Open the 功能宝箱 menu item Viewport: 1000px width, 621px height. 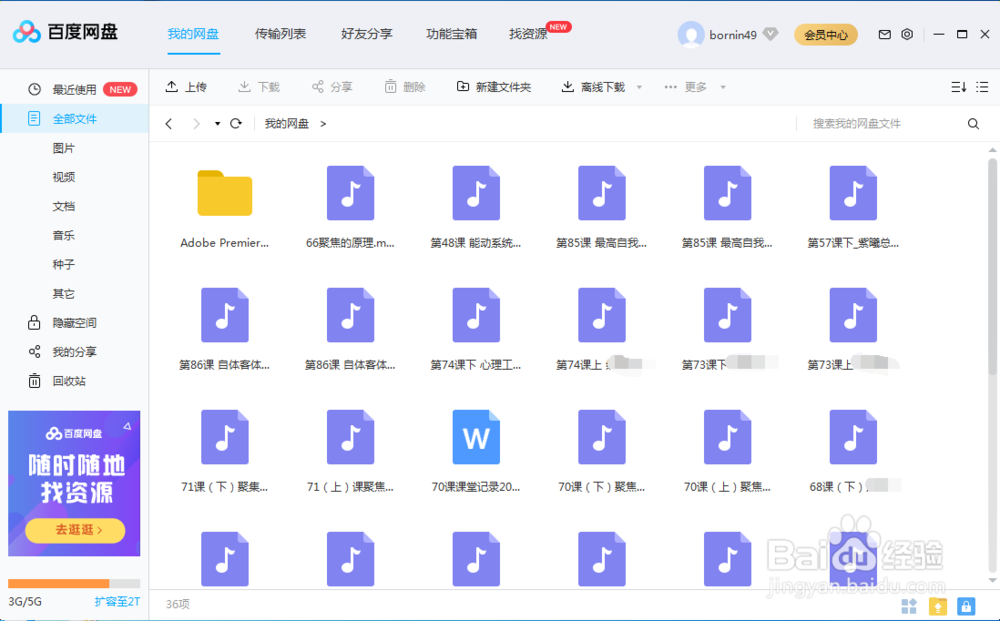click(x=452, y=33)
